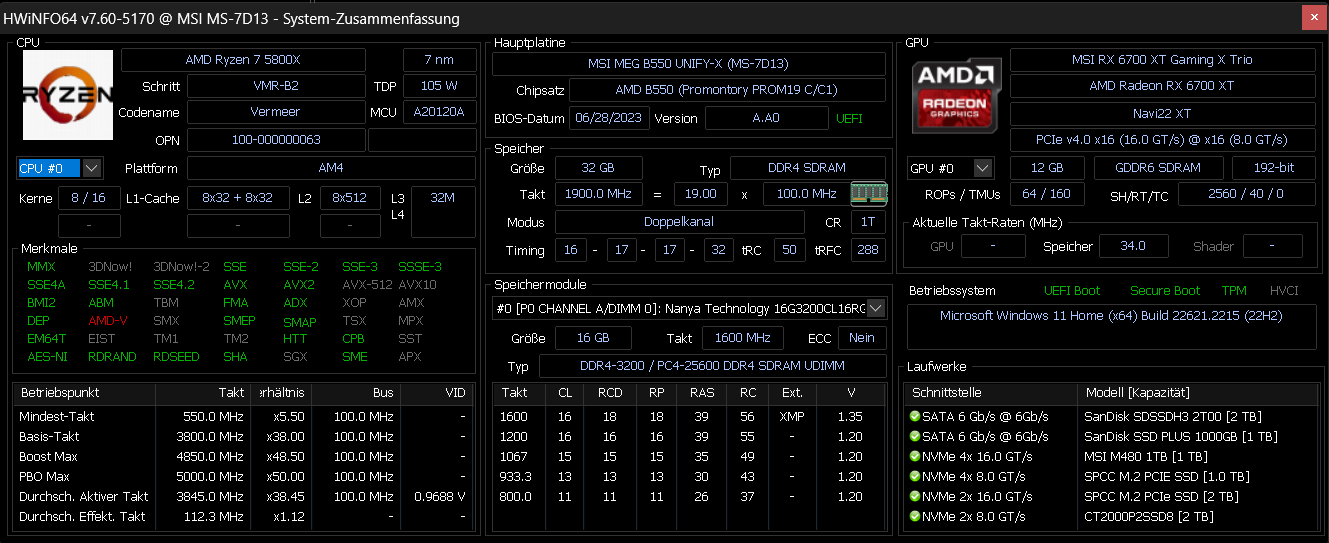Screen dimensions: 1329x543
Task: Select the PBO Max row
Action: click(x=245, y=476)
